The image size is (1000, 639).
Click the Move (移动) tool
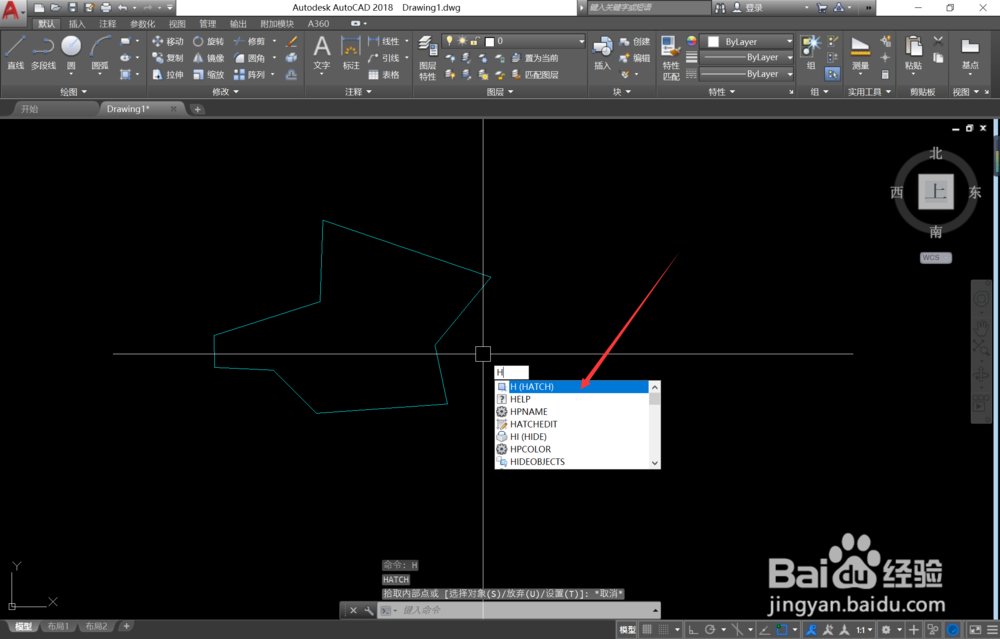tap(168, 41)
